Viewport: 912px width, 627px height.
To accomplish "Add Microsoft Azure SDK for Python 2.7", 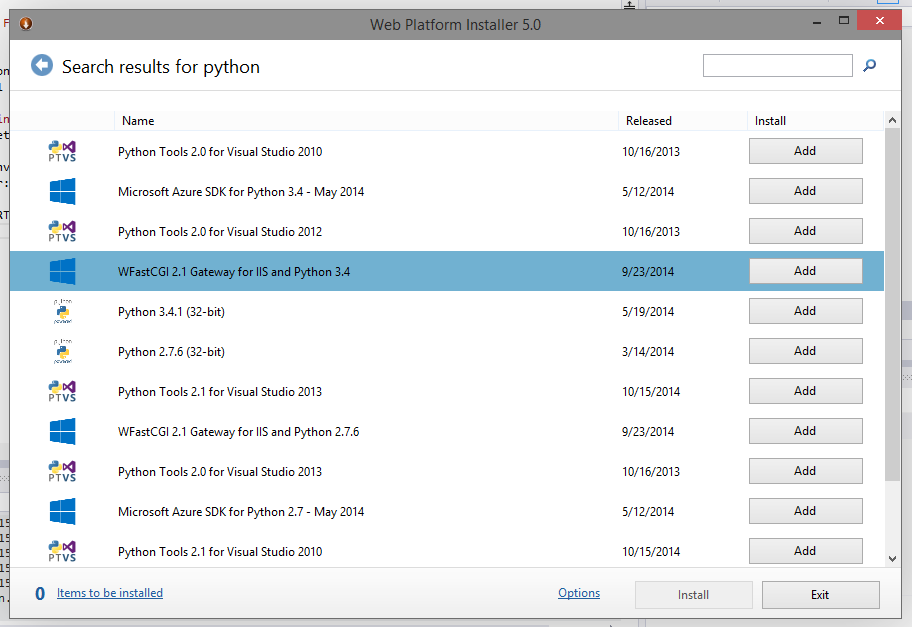I will [x=806, y=511].
